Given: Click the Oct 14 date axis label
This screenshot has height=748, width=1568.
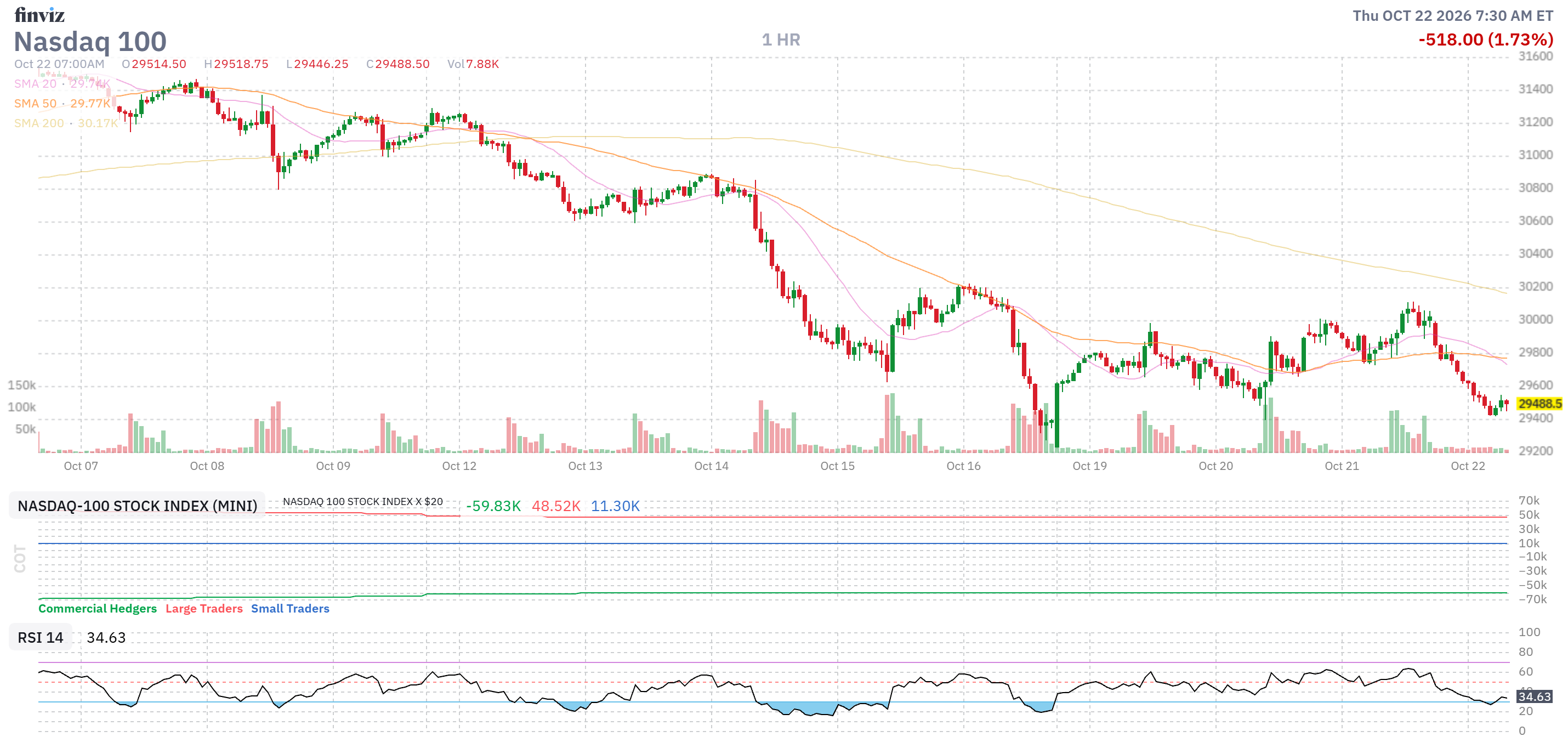Looking at the screenshot, I should [711, 466].
